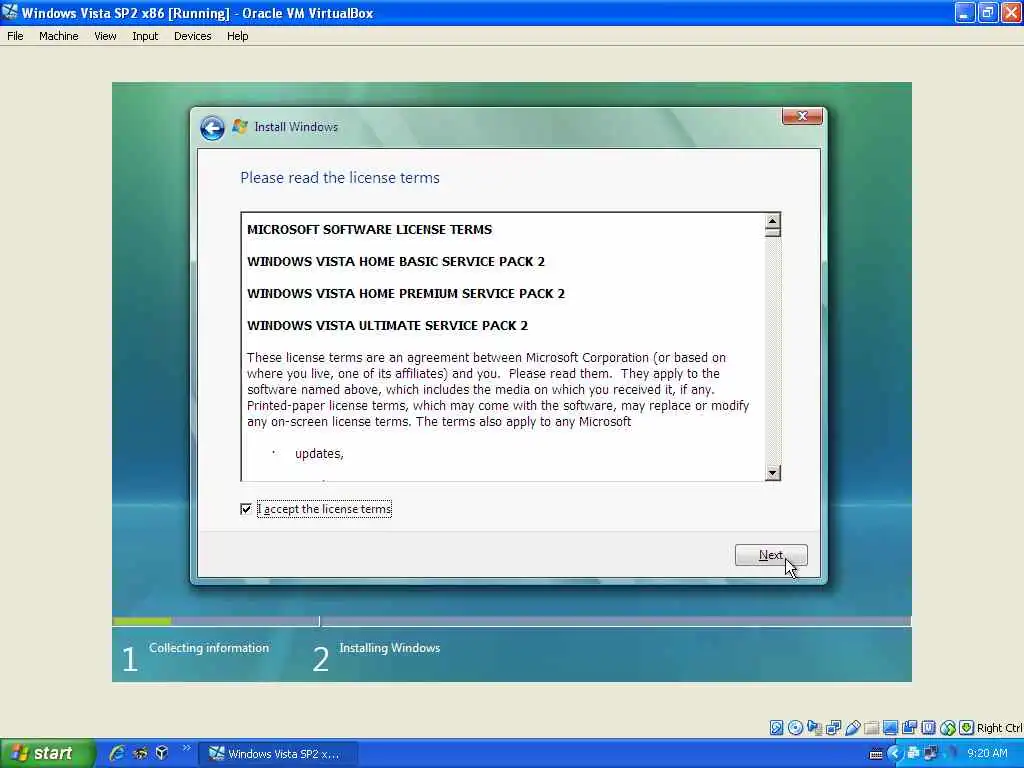Image resolution: width=1024 pixels, height=768 pixels.
Task: Expand hidden quick launch items chevron
Action: (x=186, y=748)
